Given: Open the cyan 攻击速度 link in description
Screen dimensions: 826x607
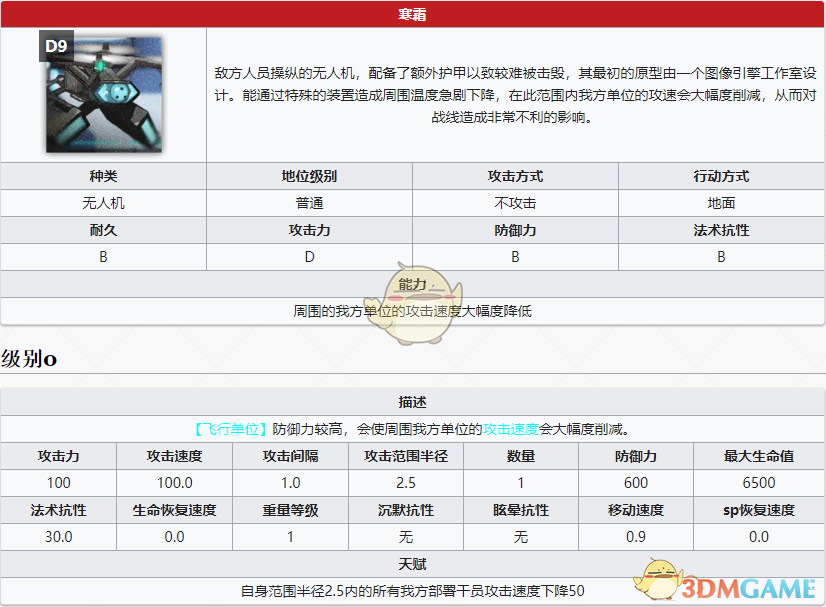Looking at the screenshot, I should coord(510,429).
